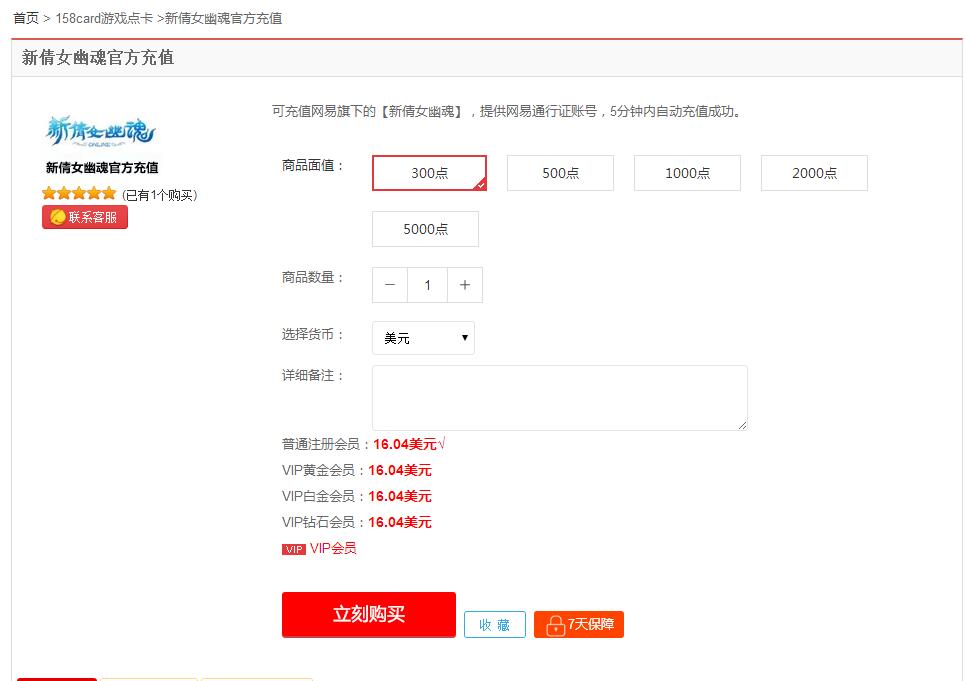This screenshot has height=681, width=966.
Task: Open 158card游戏点卡 breadcrumb link
Action: 104,18
